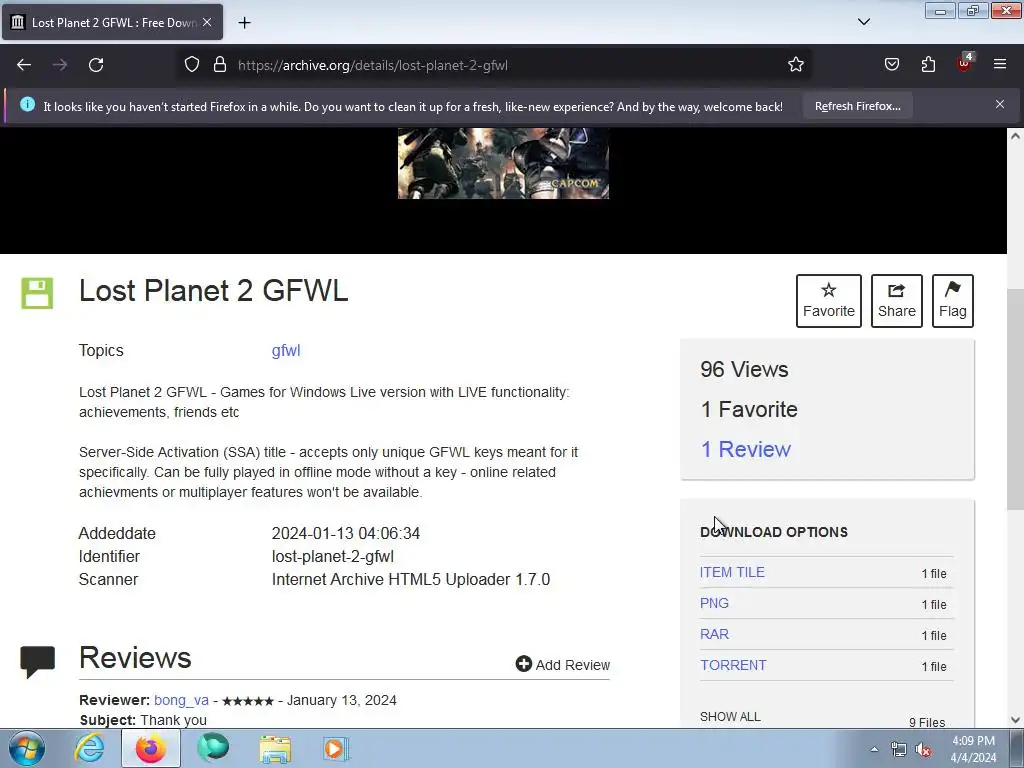Open reviewer bong_va profile link
This screenshot has width=1024, height=768.
tap(181, 700)
